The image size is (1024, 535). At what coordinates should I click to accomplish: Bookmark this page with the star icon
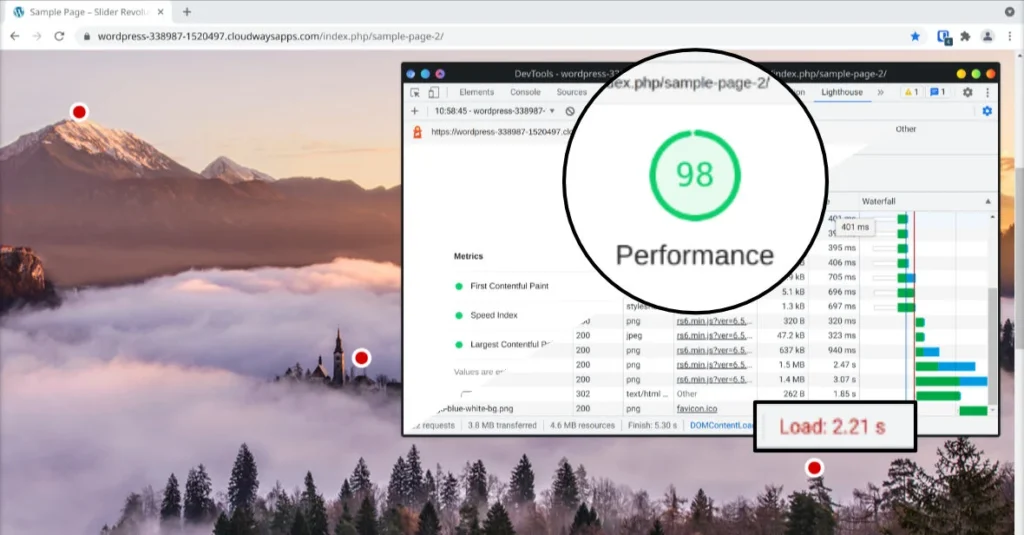[x=915, y=37]
